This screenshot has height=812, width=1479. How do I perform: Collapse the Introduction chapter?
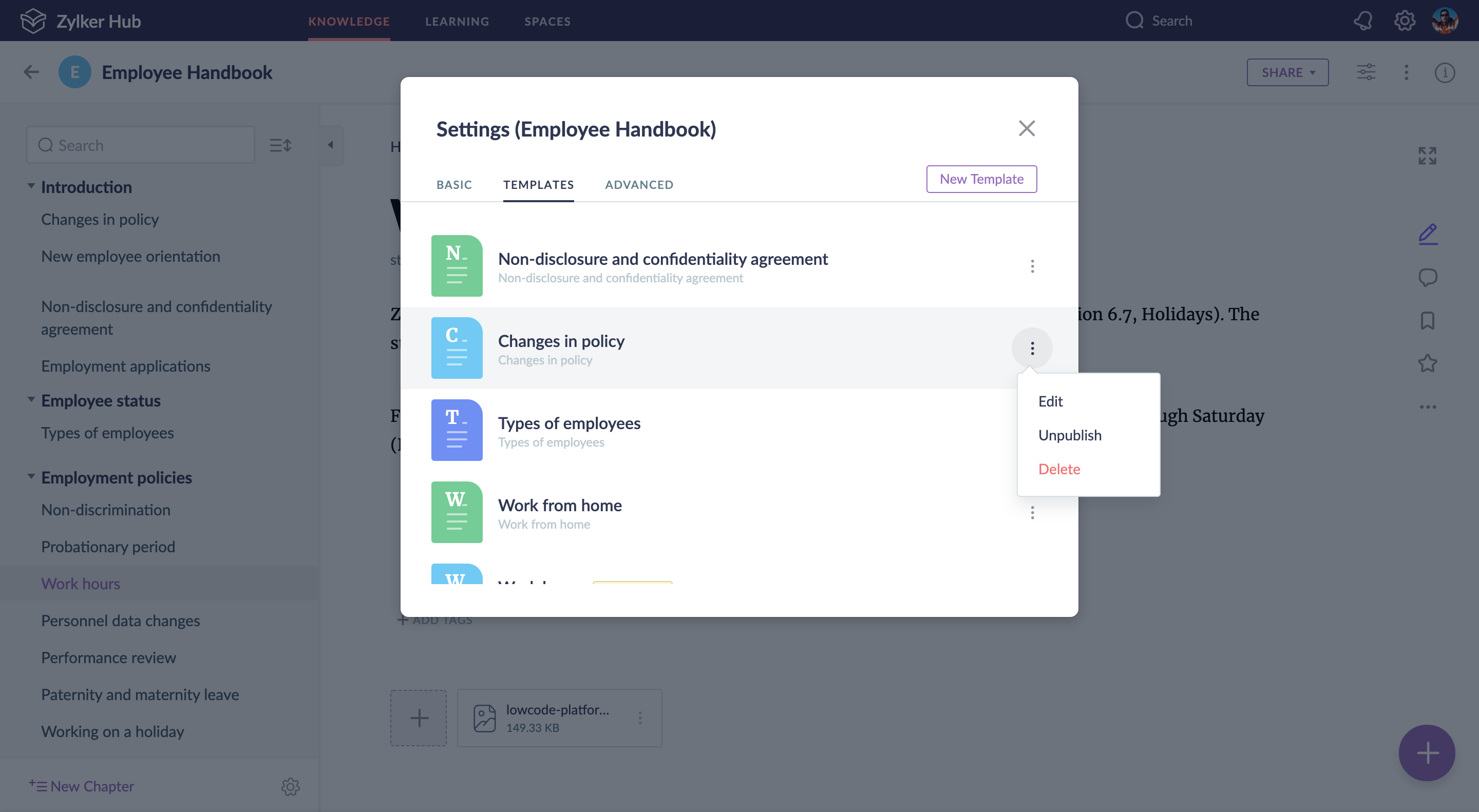coord(31,186)
